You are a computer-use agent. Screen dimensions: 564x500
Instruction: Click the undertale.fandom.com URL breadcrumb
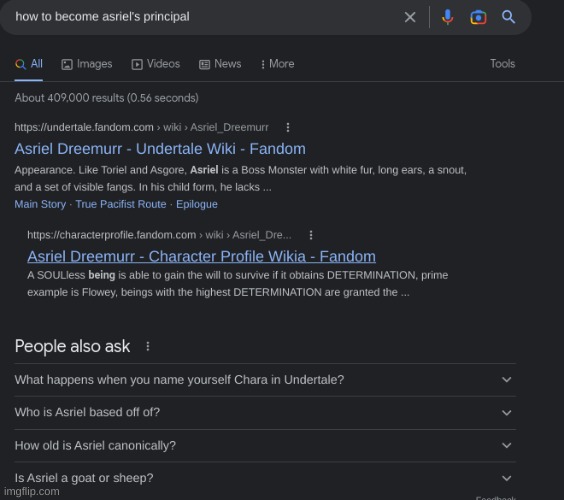point(141,127)
